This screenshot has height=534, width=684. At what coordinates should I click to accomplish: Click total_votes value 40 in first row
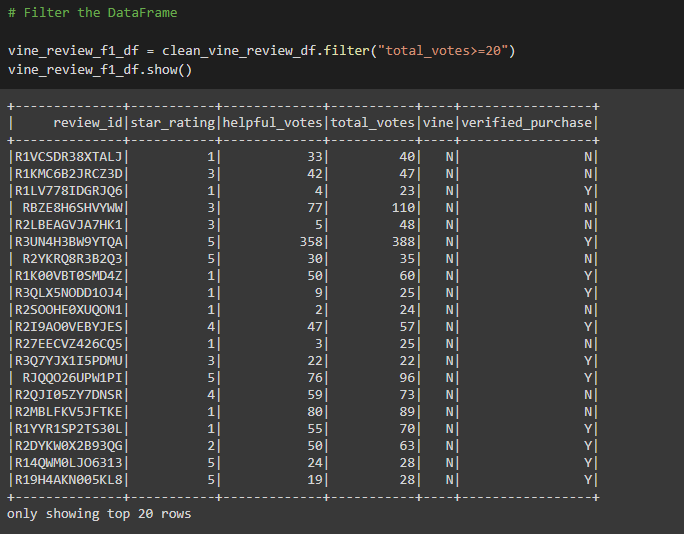[x=407, y=157]
